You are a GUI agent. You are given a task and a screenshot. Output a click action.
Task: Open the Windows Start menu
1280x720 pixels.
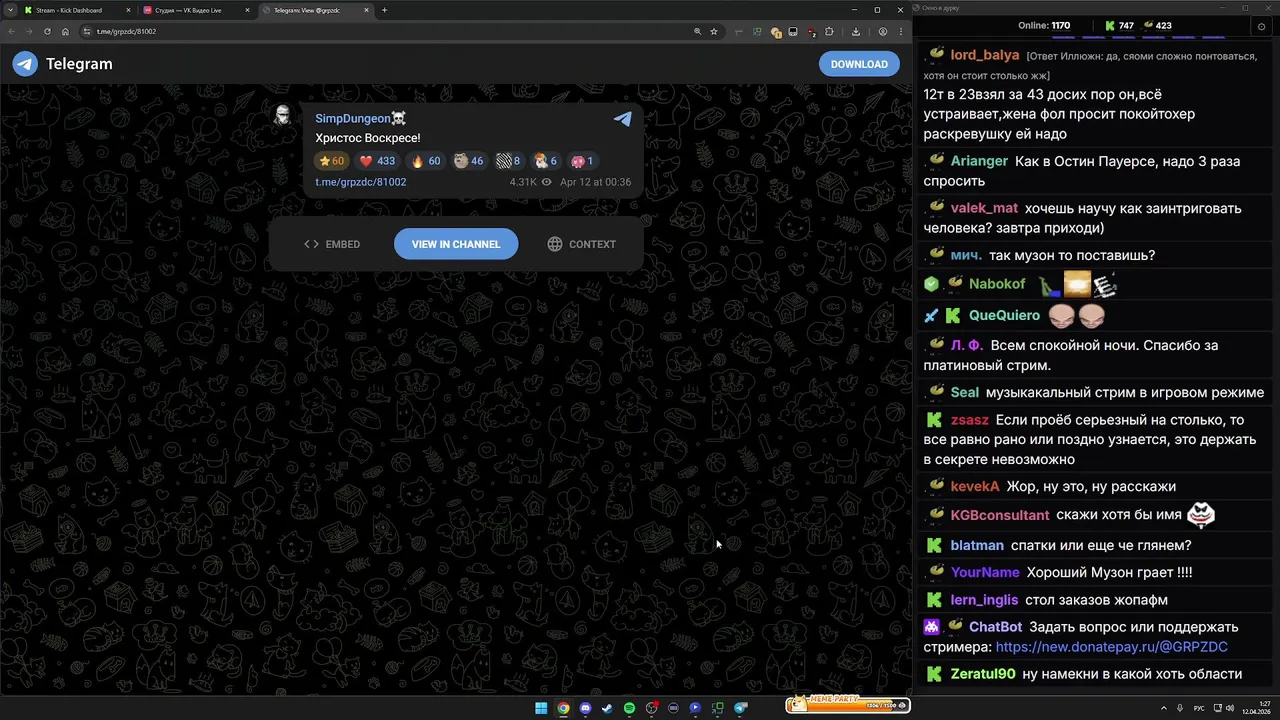541,708
